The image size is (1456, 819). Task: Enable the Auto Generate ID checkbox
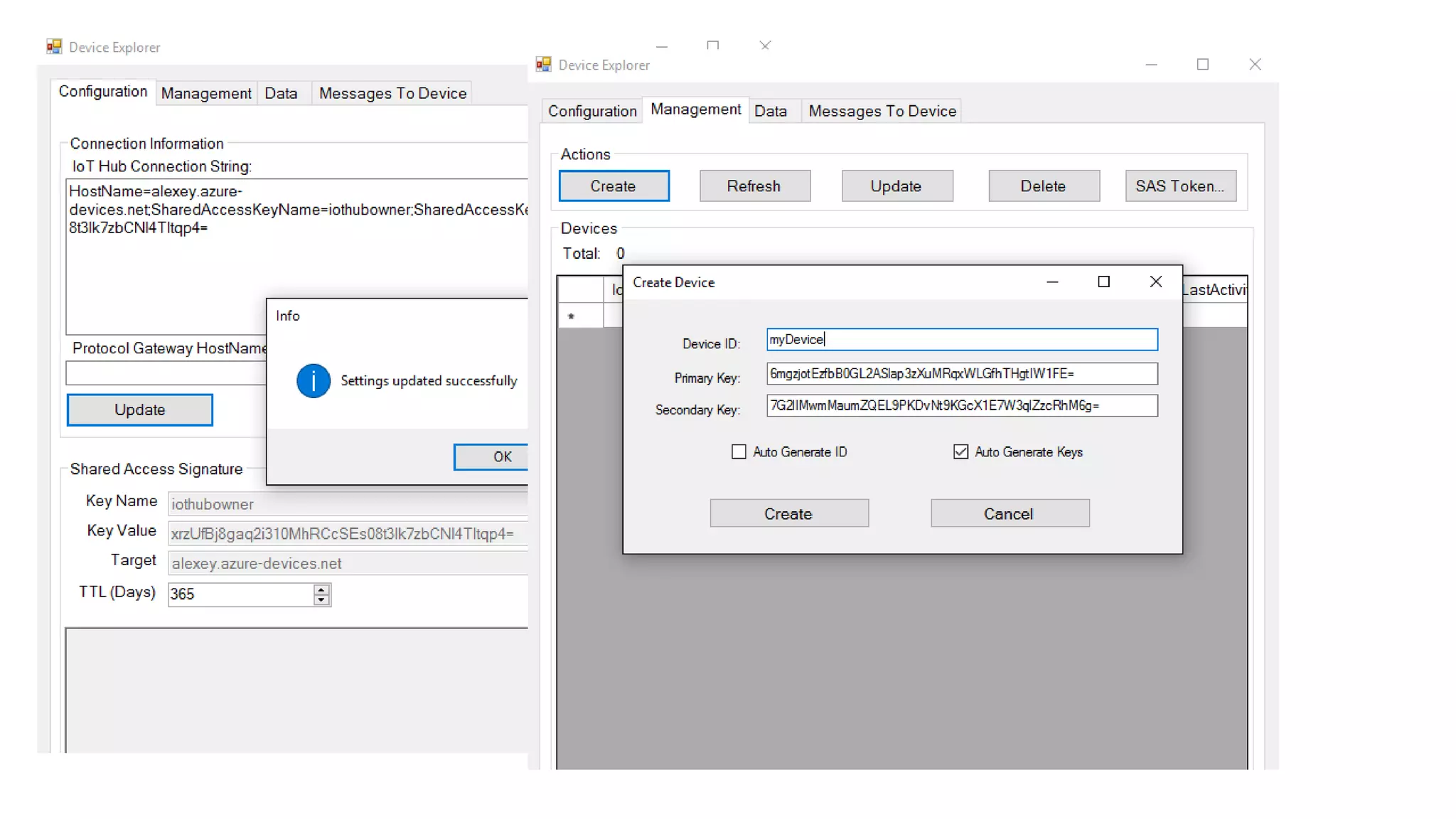(739, 452)
